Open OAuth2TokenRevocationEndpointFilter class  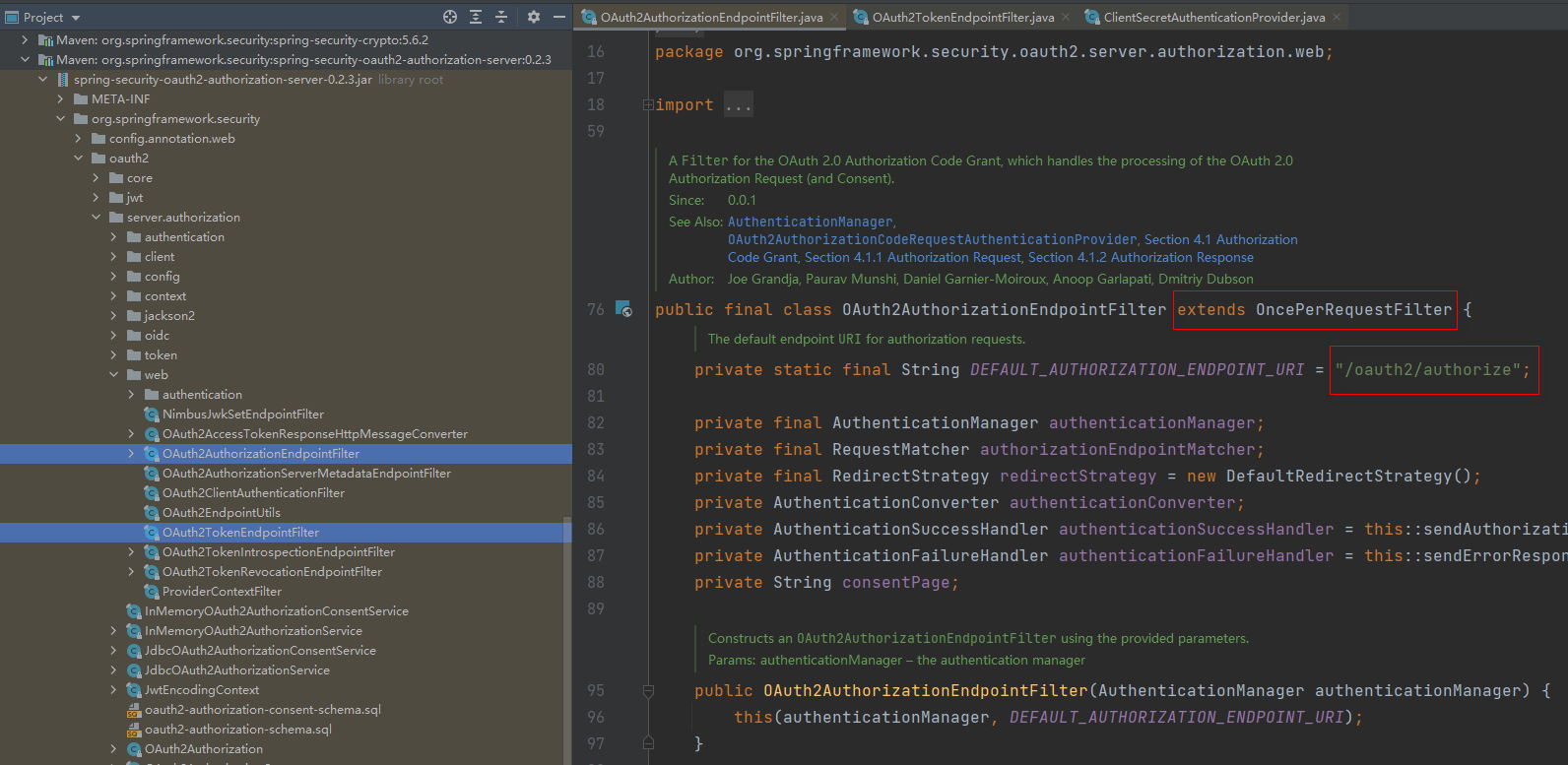pos(272,572)
